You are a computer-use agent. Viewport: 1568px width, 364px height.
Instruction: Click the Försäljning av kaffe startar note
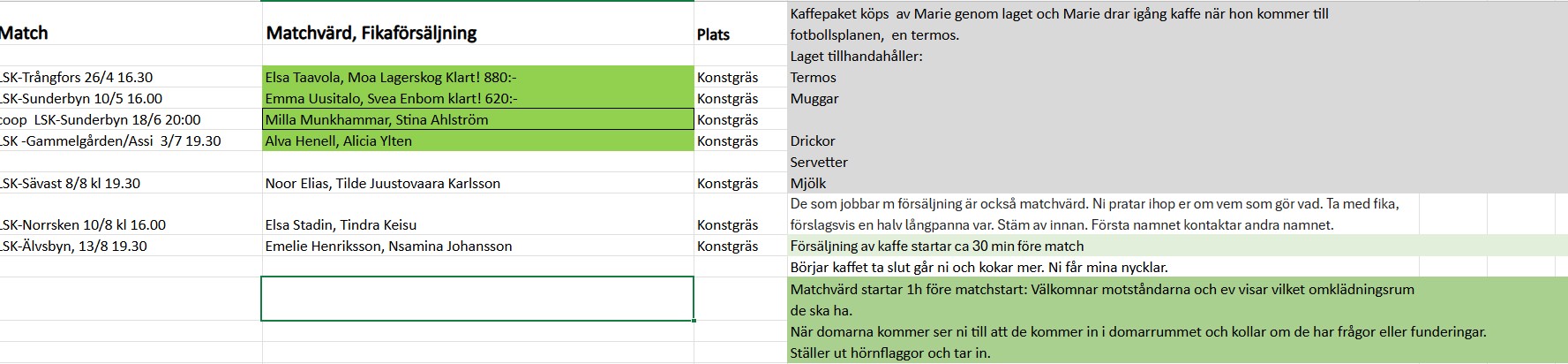tap(937, 246)
